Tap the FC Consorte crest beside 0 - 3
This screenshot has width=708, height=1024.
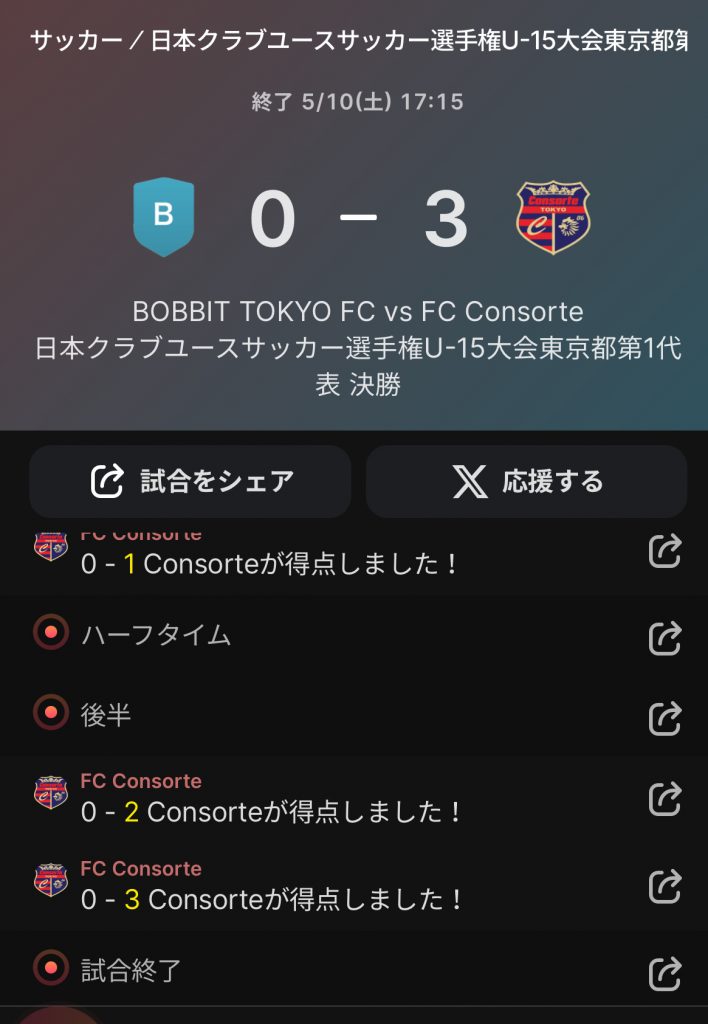[x=51, y=880]
